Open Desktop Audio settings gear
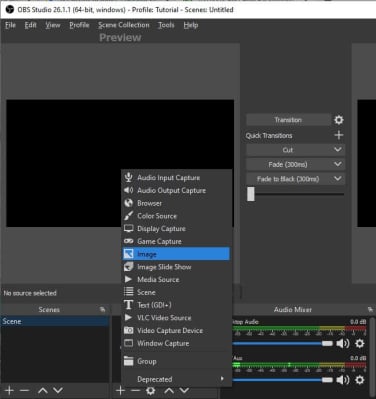This screenshot has width=376, height=399. coord(360,343)
